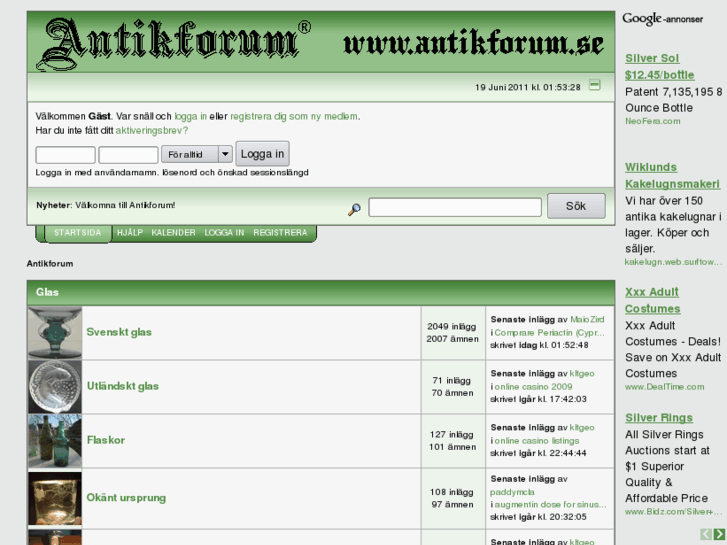Click 'Nyheter: Välkomna till Antikforum!' text
The height and width of the screenshot is (545, 727).
(106, 205)
